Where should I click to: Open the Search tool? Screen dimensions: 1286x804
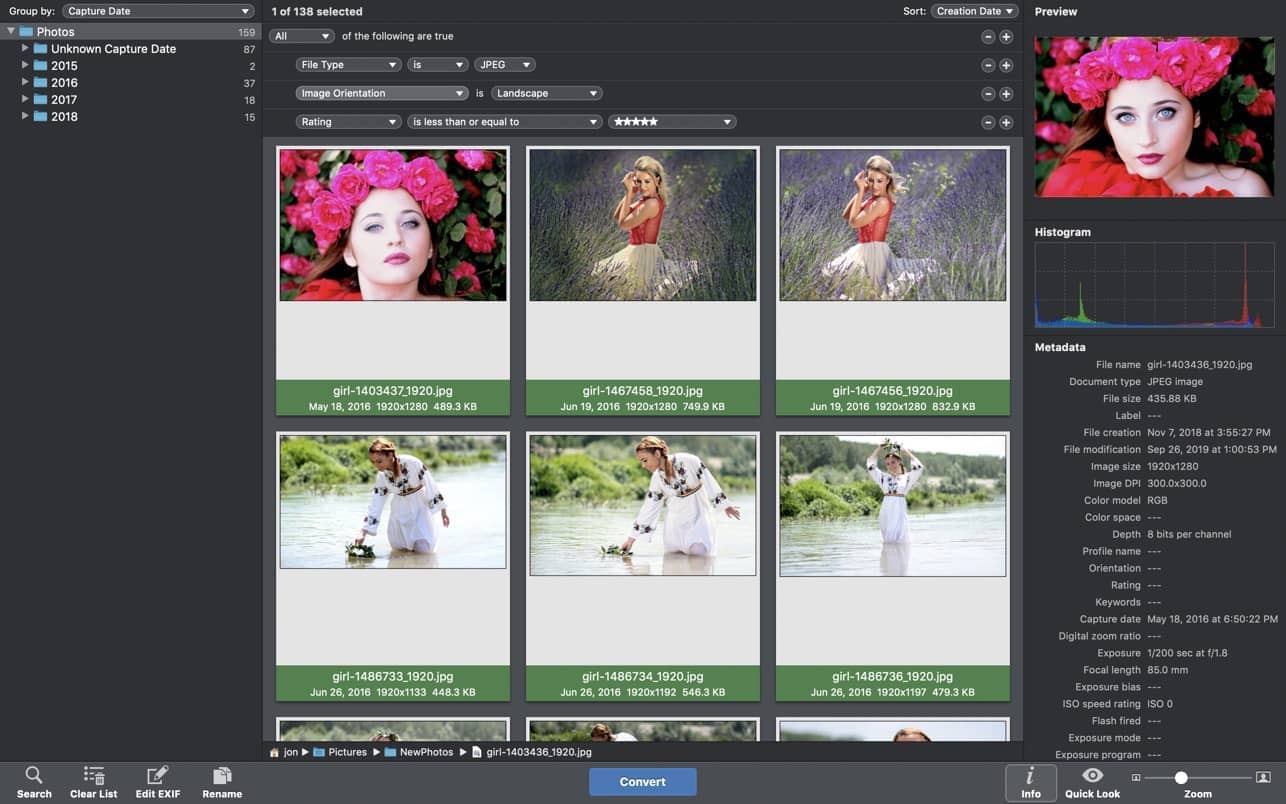(x=34, y=781)
